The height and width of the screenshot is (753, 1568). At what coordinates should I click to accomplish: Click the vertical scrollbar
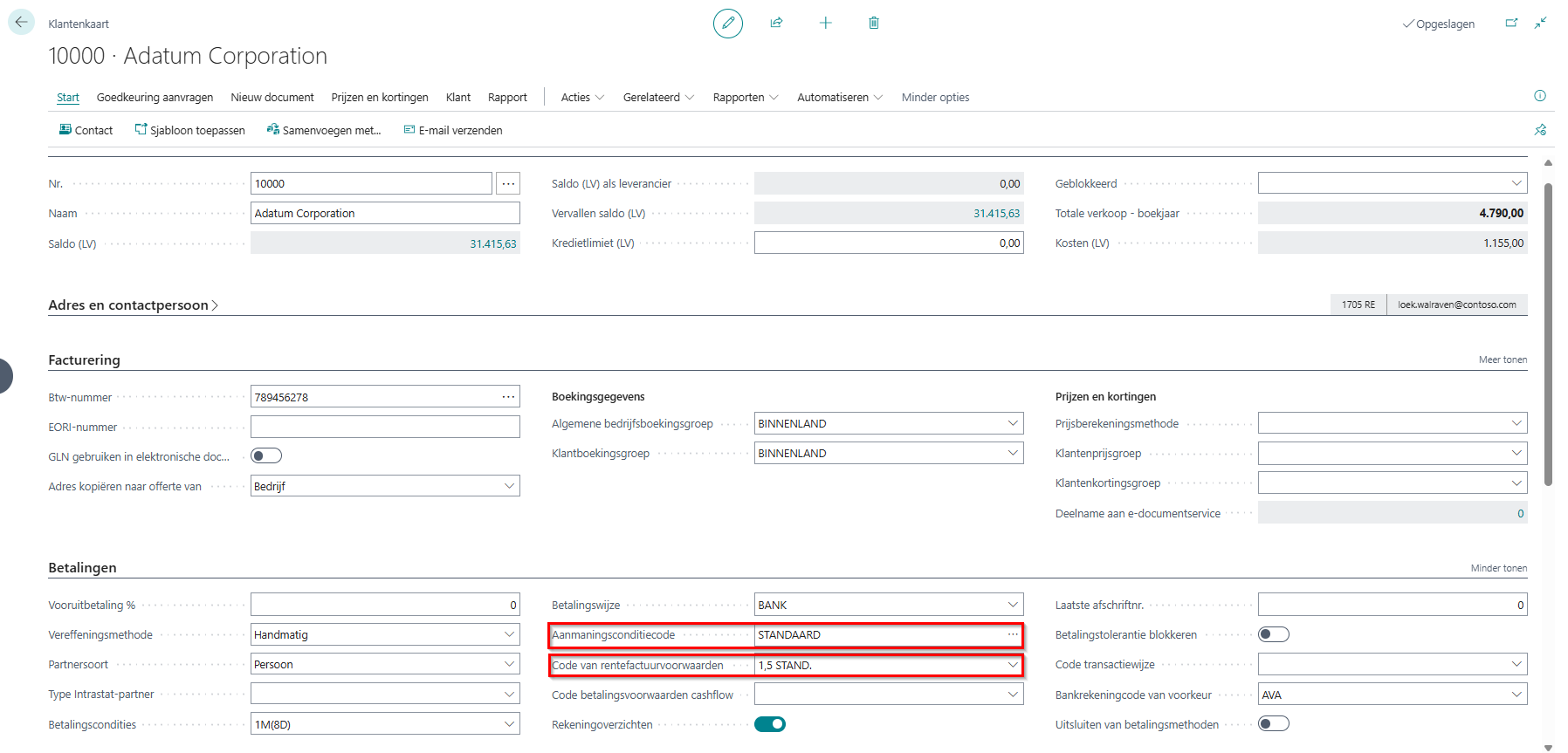(1548, 334)
